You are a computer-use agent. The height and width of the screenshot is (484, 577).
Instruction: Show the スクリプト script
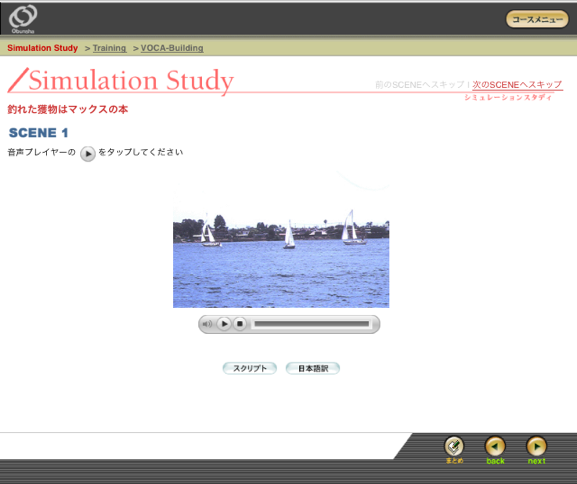tap(249, 368)
